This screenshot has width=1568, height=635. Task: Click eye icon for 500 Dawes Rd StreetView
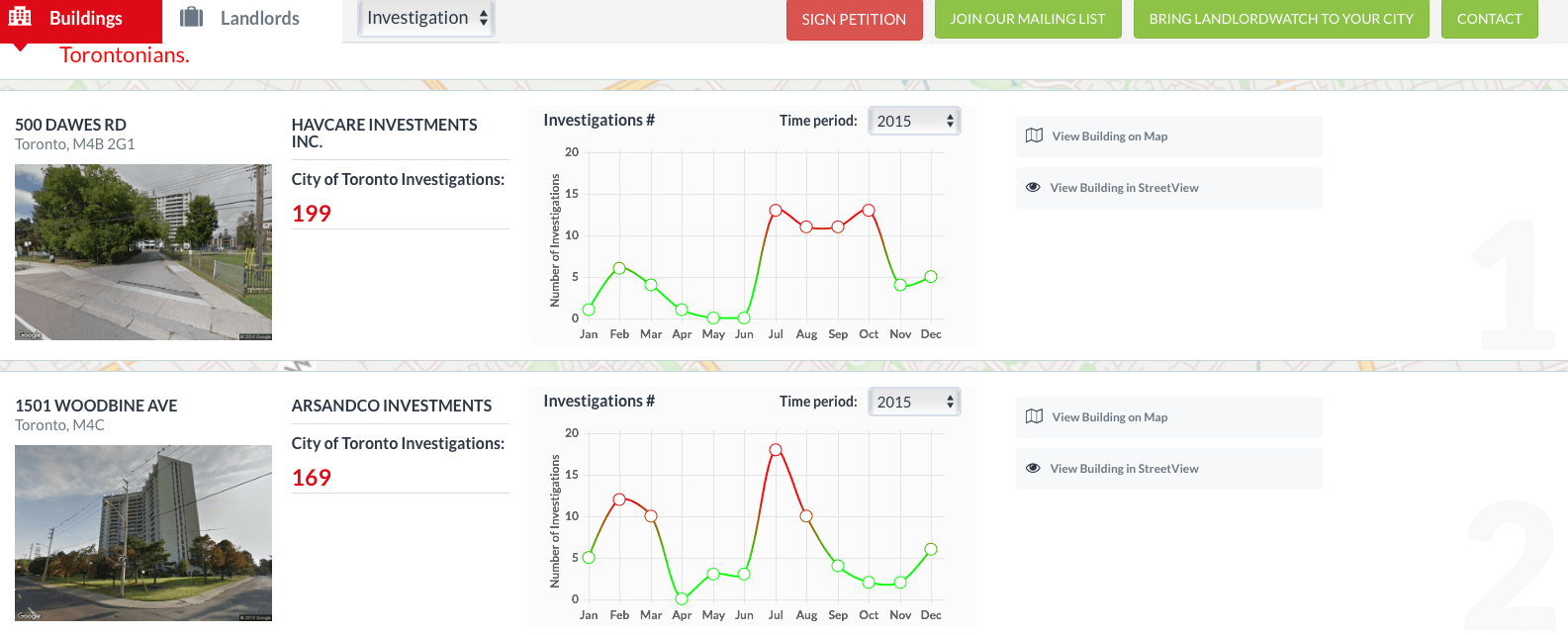click(x=1033, y=188)
